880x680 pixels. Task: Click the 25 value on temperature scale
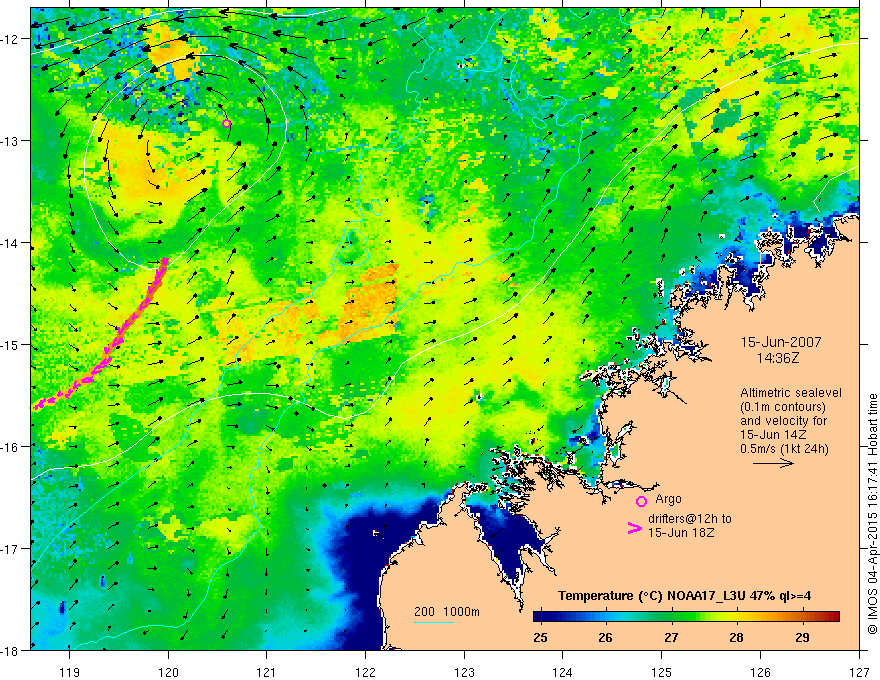click(x=540, y=638)
